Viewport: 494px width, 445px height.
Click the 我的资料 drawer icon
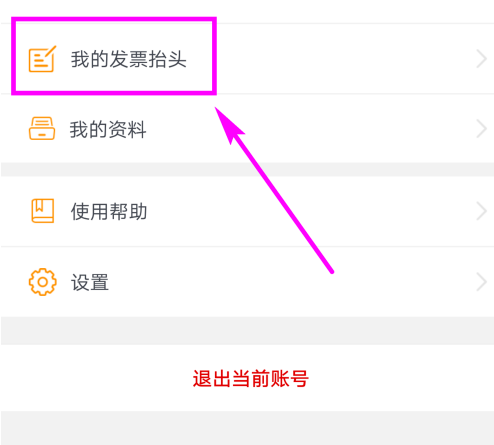pyautogui.click(x=42, y=128)
